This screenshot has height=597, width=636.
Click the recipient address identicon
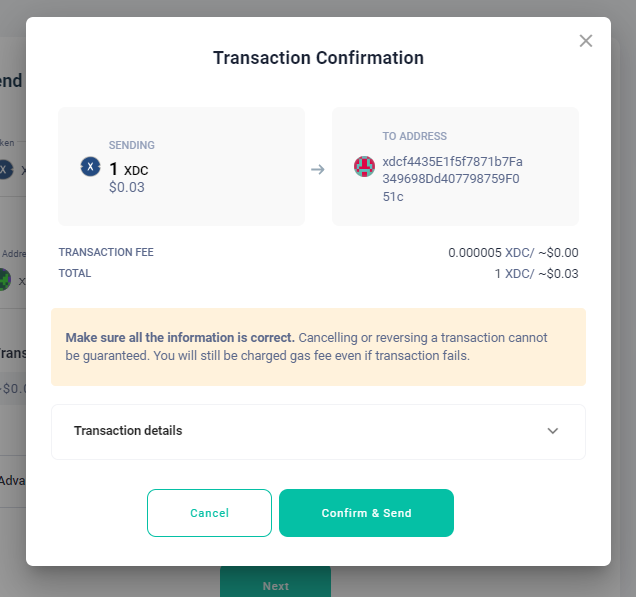(x=365, y=167)
